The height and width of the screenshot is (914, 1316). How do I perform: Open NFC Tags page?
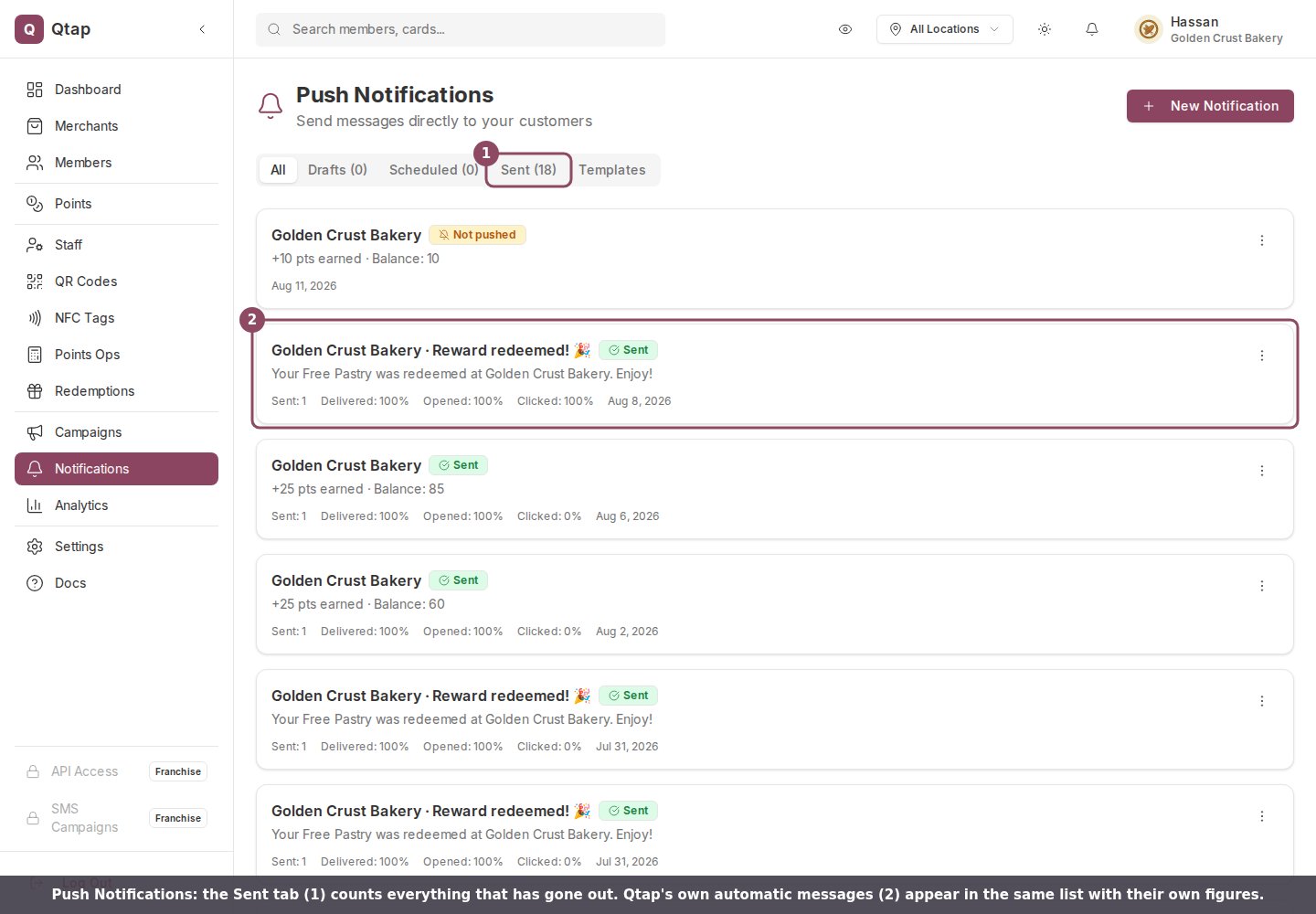[116, 318]
